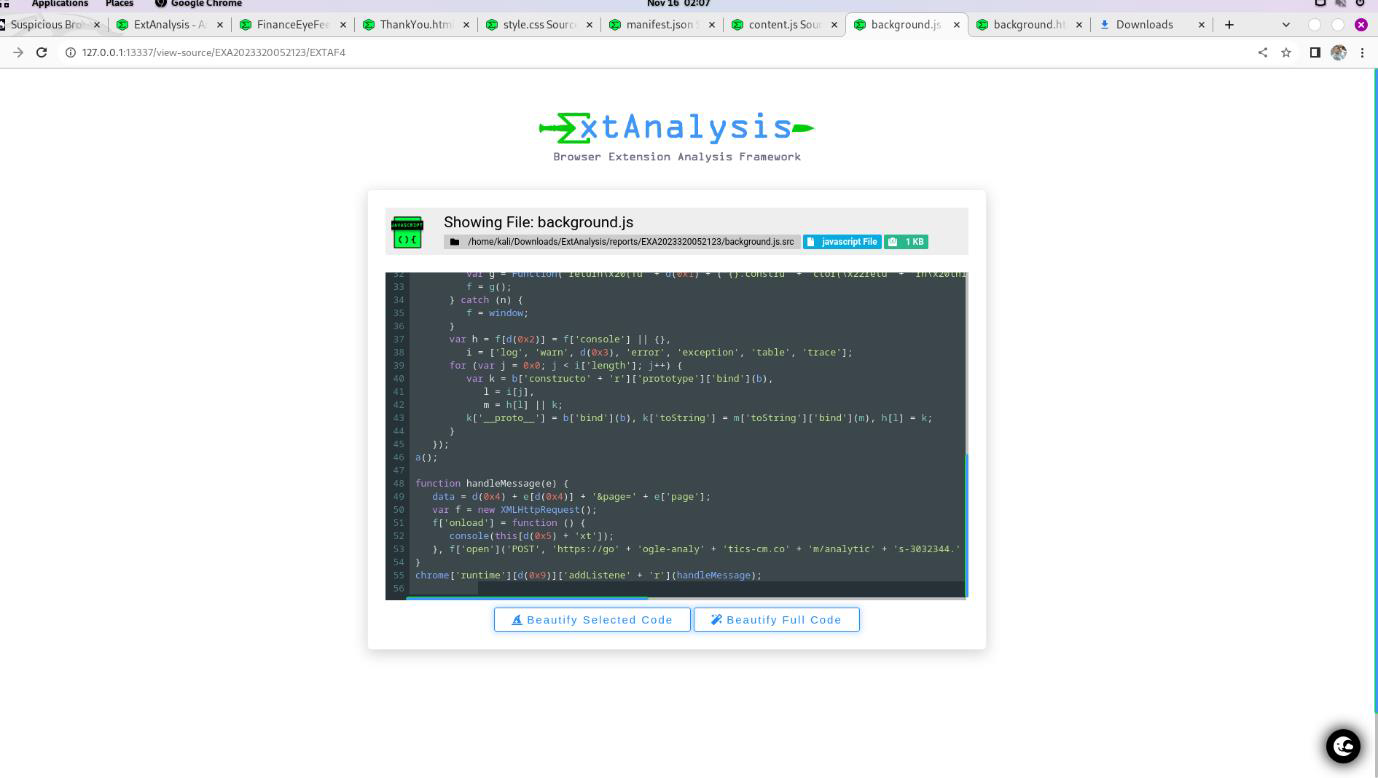Image resolution: width=1378 pixels, height=778 pixels.
Task: Click the share icon in address bar
Action: coord(1262,53)
